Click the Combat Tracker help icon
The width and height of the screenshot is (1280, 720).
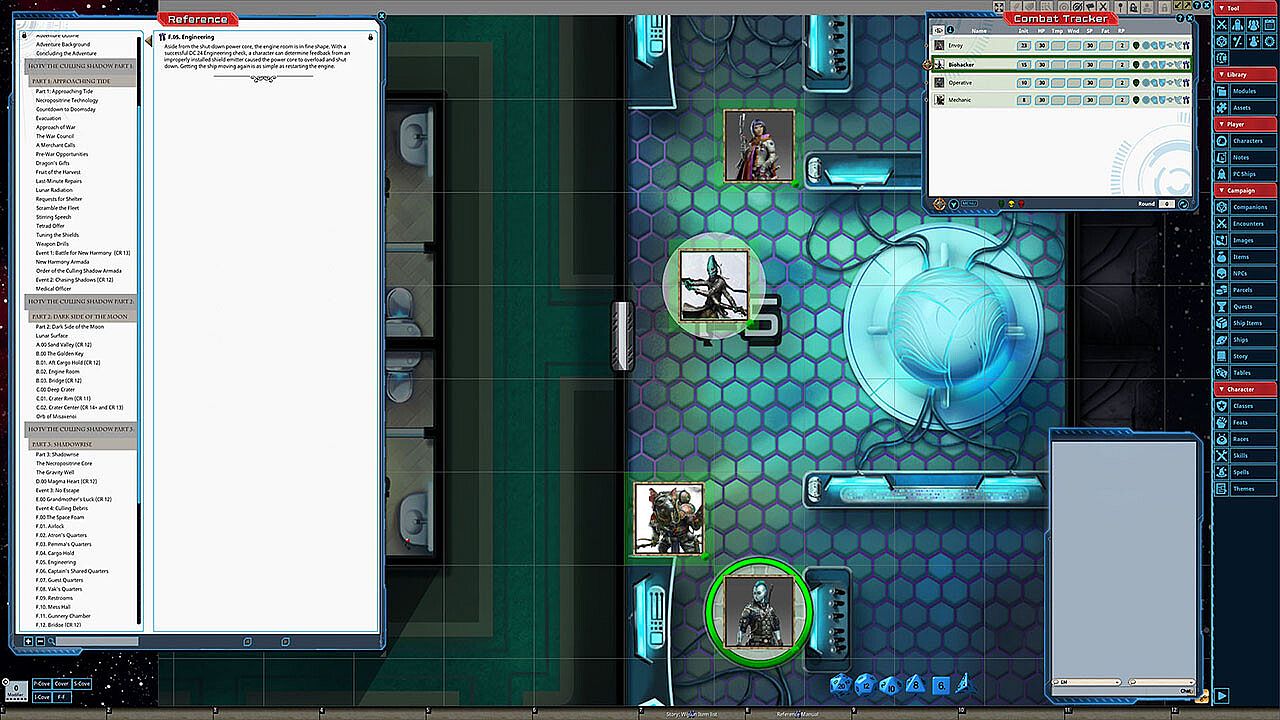tap(1181, 18)
